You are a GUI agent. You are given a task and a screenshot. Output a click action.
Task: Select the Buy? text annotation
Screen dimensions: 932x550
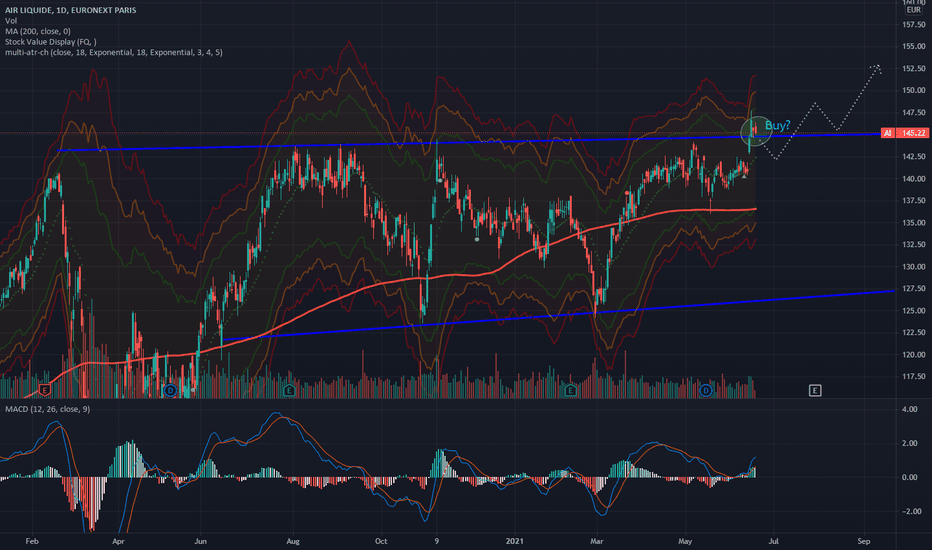777,125
